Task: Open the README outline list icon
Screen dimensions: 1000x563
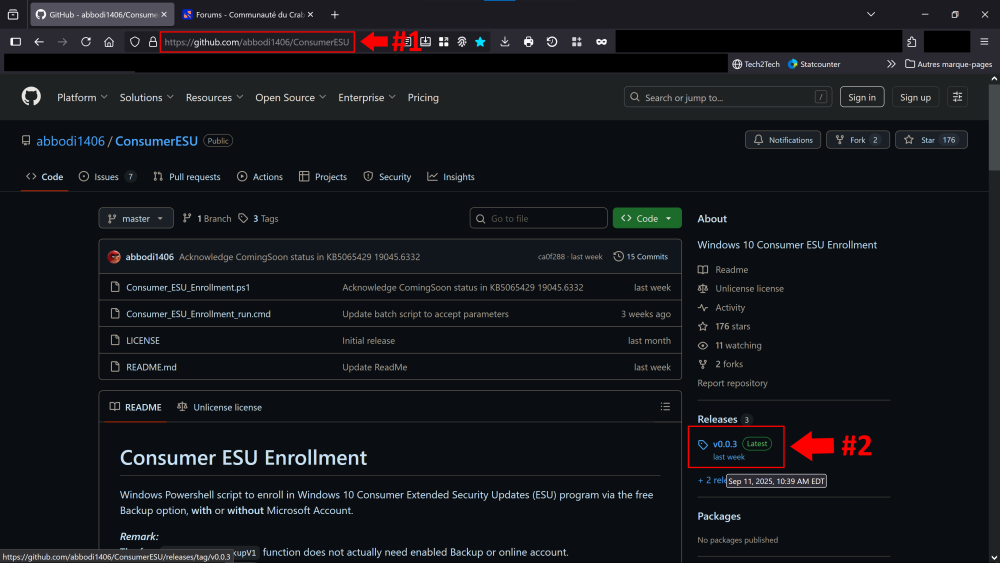Action: coord(665,407)
